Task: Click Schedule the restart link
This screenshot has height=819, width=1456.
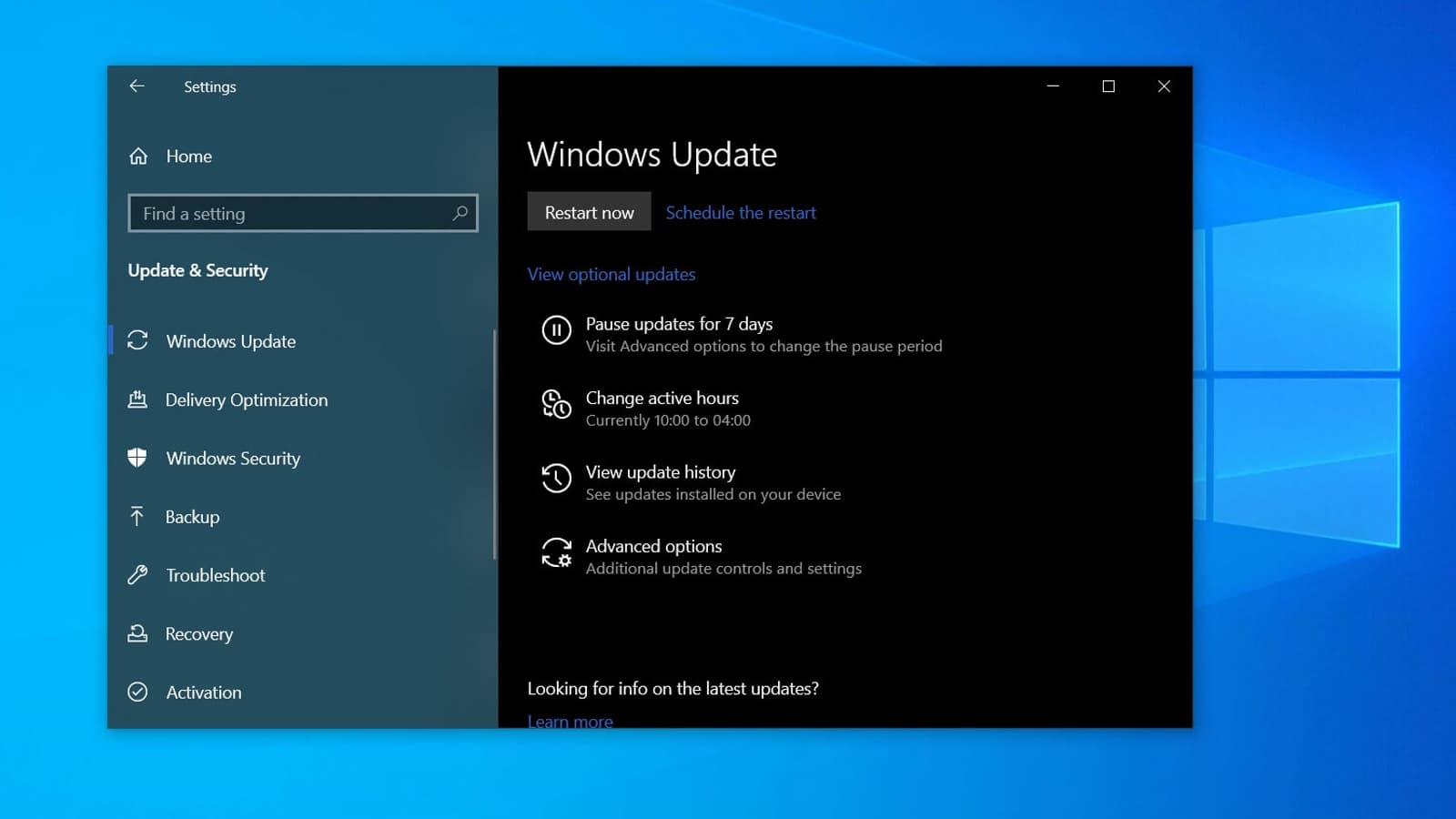Action: (x=741, y=212)
